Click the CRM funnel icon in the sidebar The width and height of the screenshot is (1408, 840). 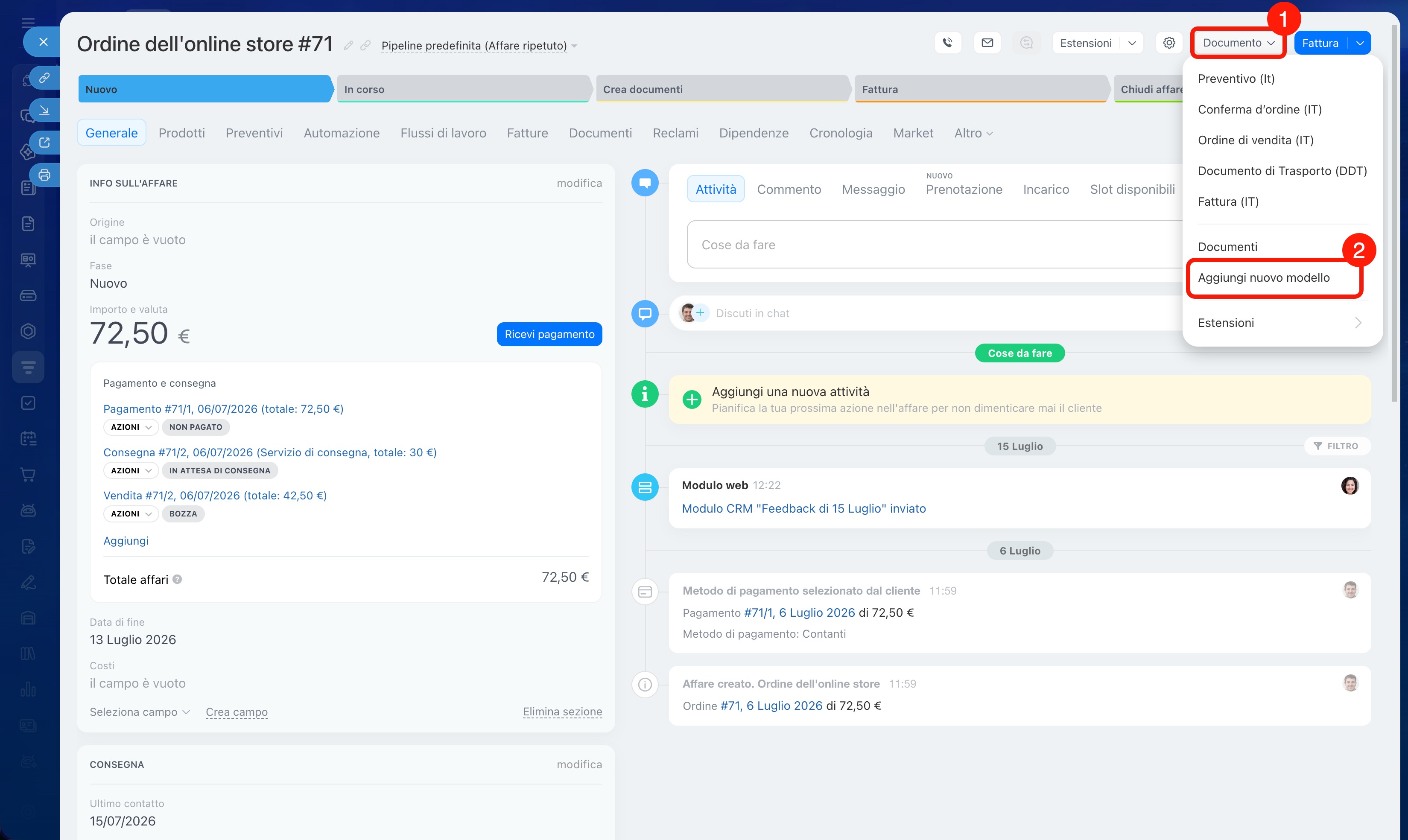coord(28,367)
